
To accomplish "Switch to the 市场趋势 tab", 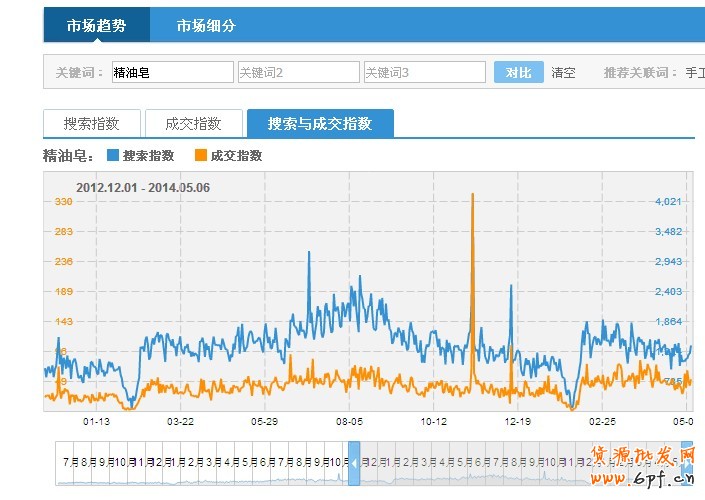I will (97, 25).
